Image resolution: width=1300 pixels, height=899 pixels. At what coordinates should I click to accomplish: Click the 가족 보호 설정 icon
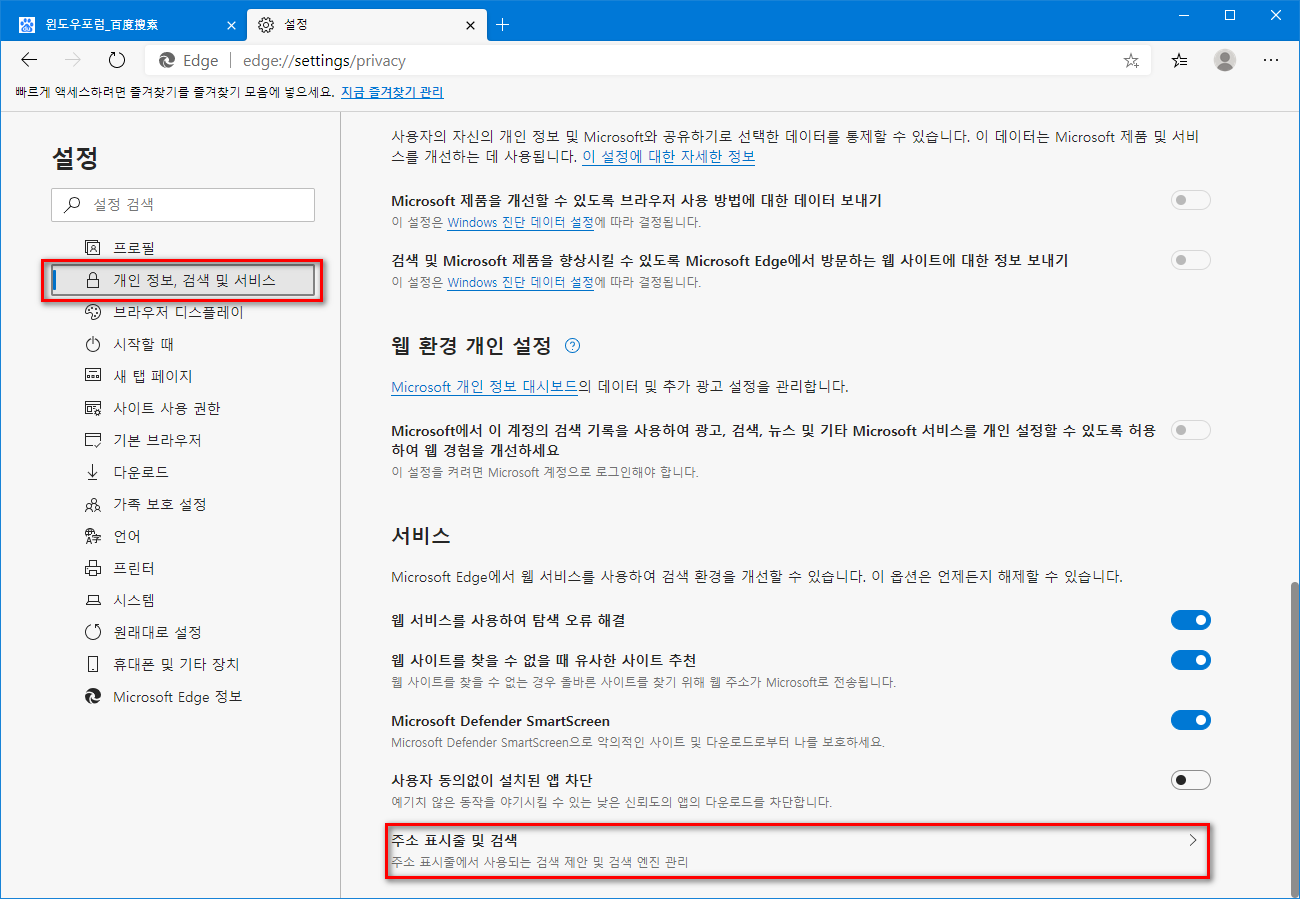(93, 504)
